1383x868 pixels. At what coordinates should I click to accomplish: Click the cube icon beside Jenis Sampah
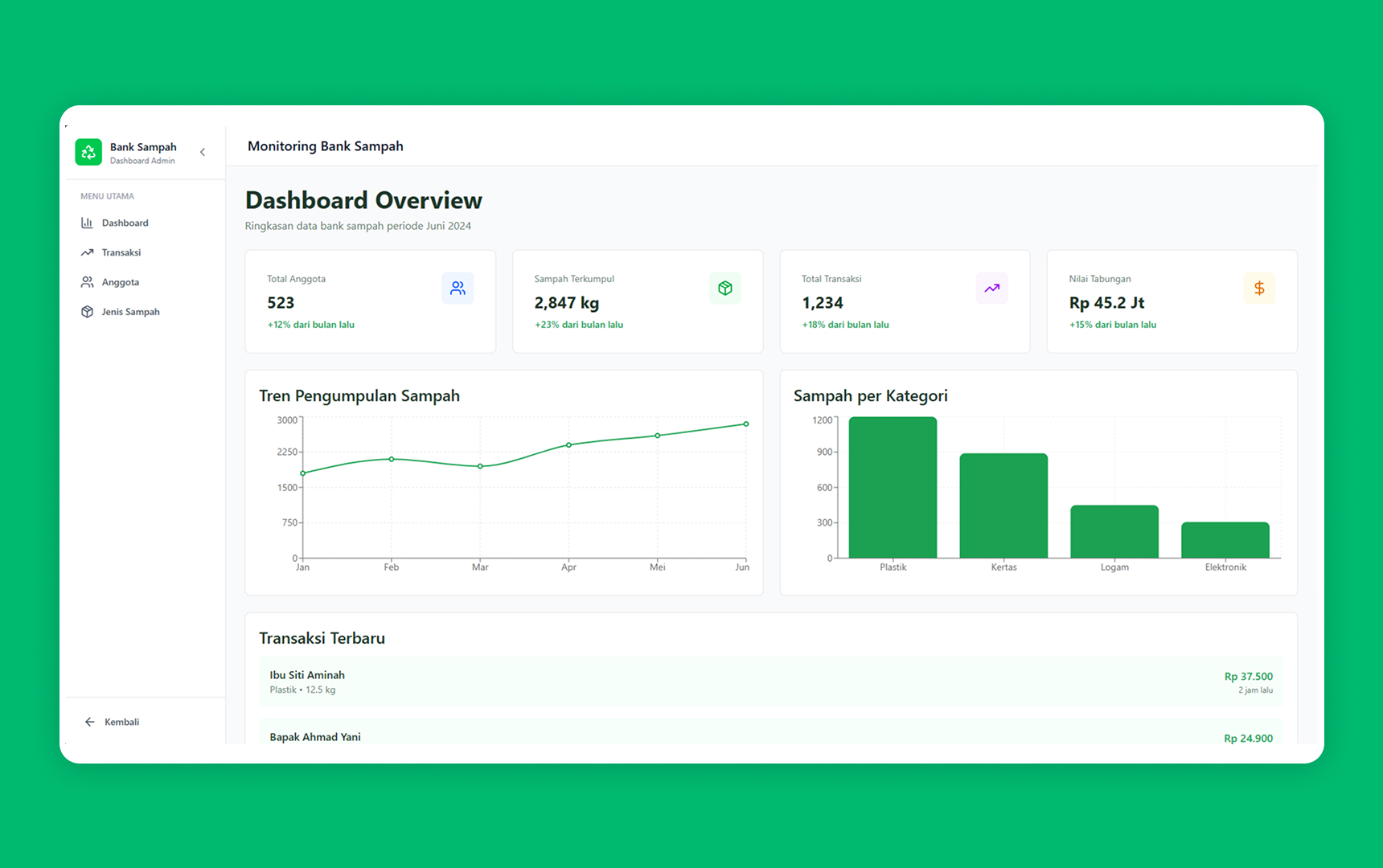coord(87,313)
